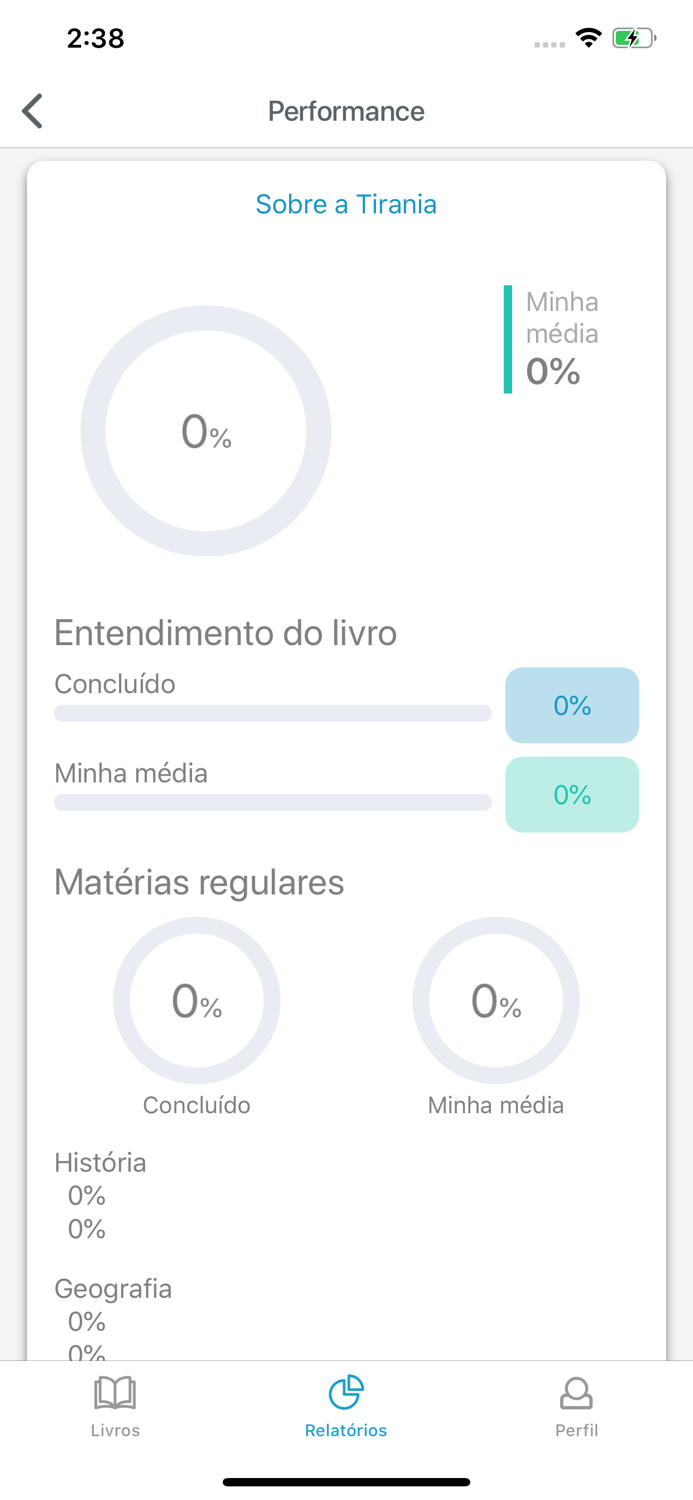This screenshot has width=693, height=1500.
Task: Tap the blue 0% Concluído badge
Action: coord(572,705)
